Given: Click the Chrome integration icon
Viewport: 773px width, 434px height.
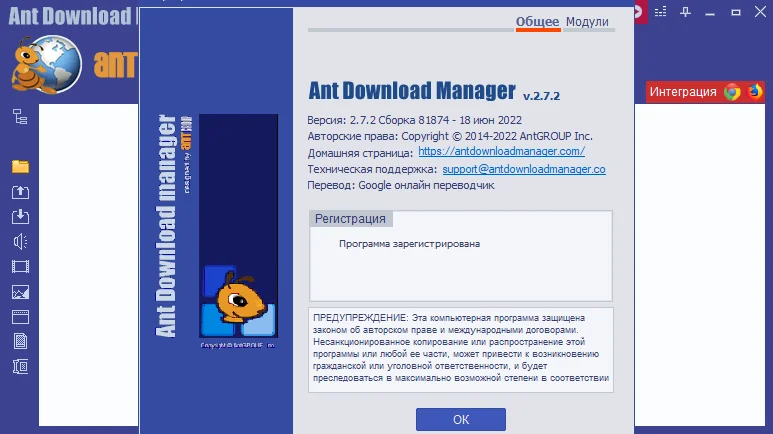Looking at the screenshot, I should coord(732,92).
